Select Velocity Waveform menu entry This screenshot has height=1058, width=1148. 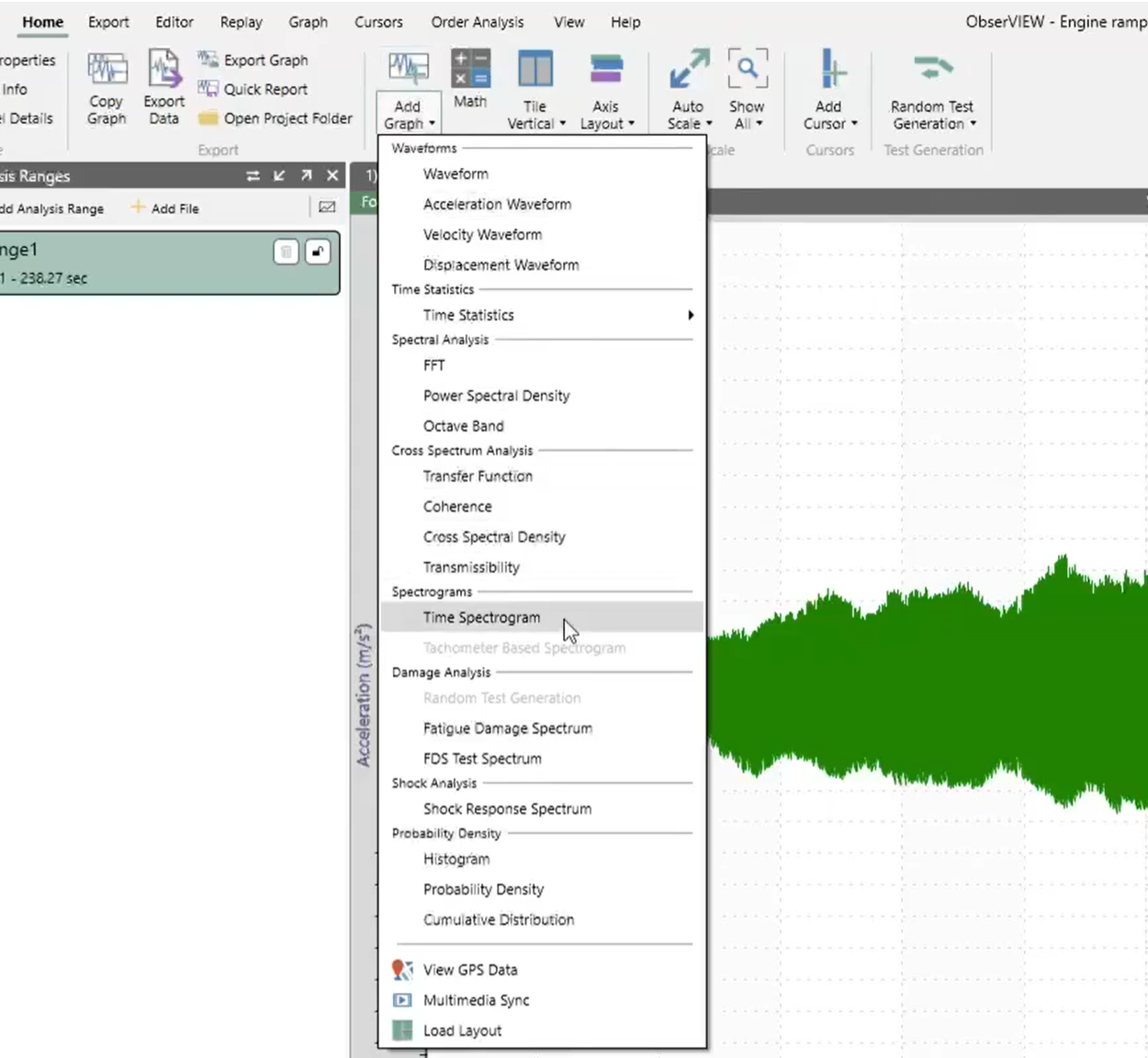(542, 234)
